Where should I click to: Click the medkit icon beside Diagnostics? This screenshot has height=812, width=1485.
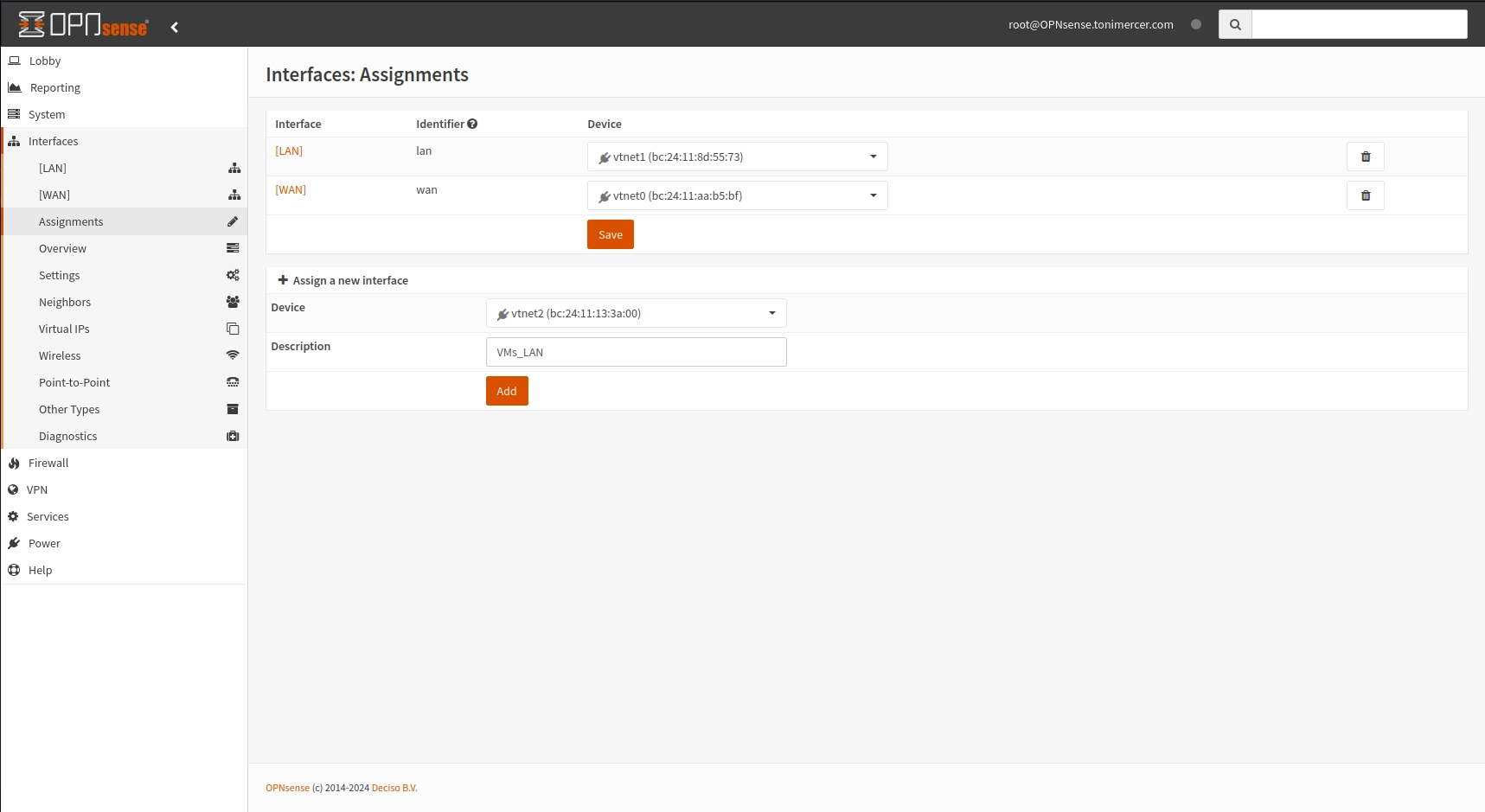233,436
